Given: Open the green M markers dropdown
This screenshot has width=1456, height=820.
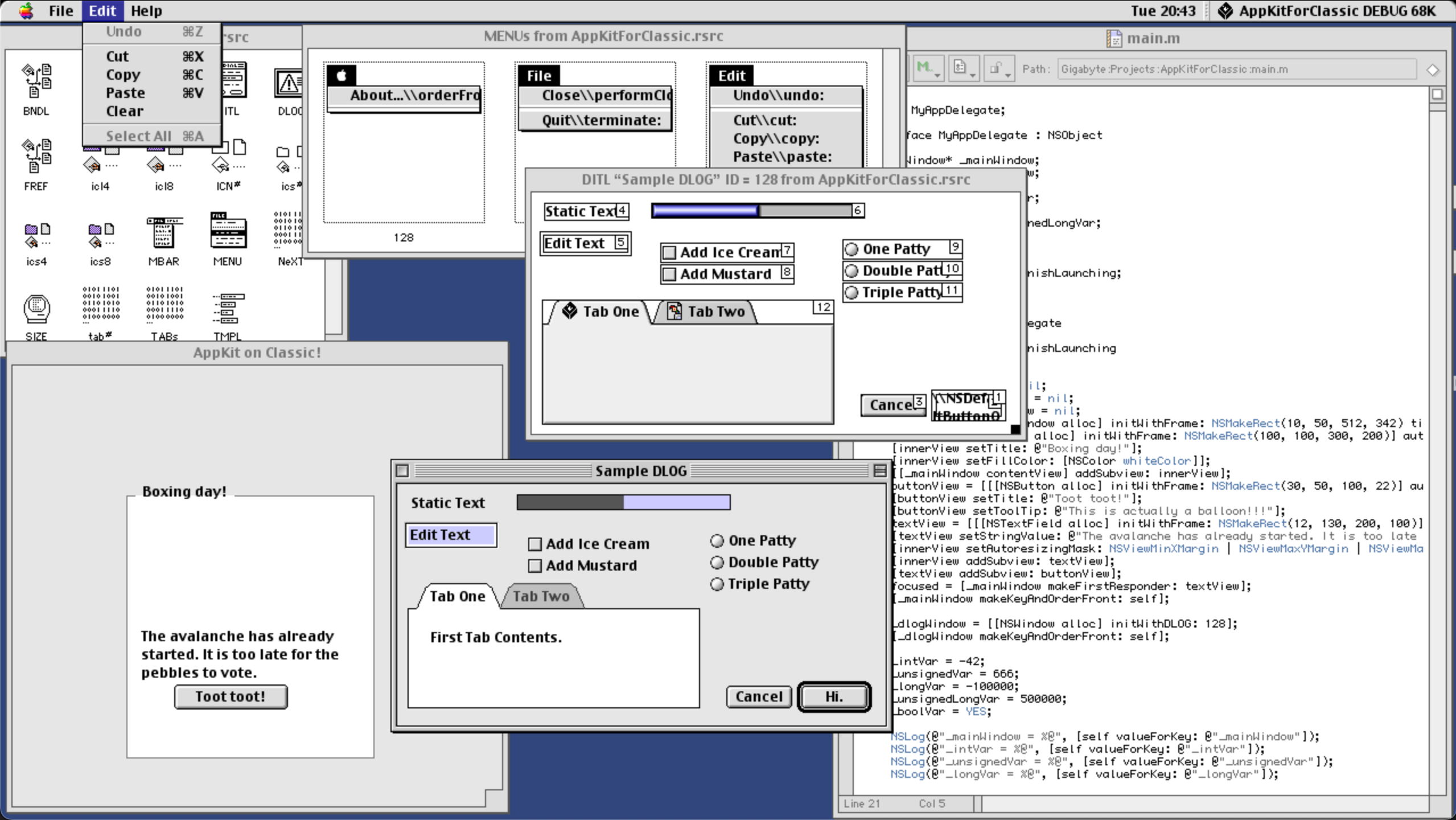Looking at the screenshot, I should [x=928, y=69].
